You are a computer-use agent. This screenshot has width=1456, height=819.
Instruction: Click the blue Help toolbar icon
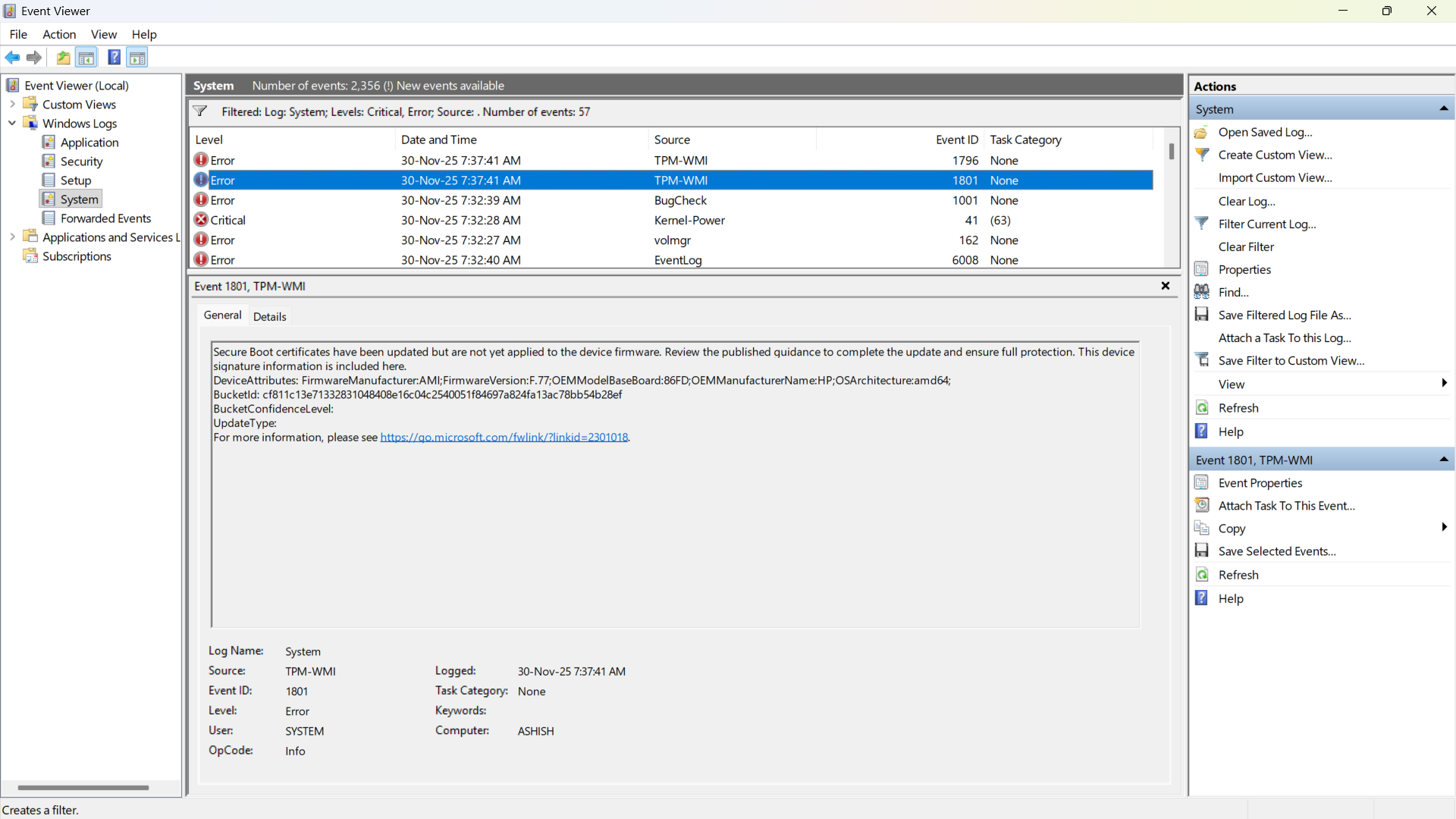coord(114,58)
